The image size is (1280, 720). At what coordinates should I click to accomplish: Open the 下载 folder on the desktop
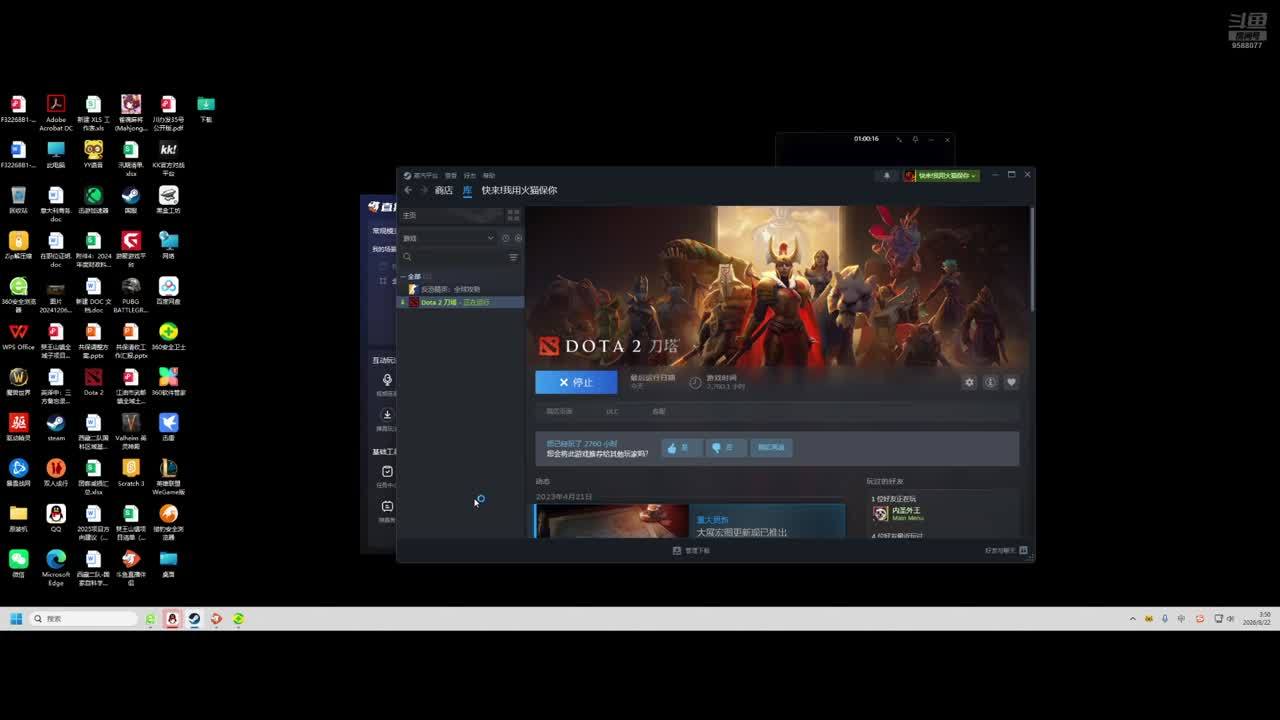coord(205,109)
